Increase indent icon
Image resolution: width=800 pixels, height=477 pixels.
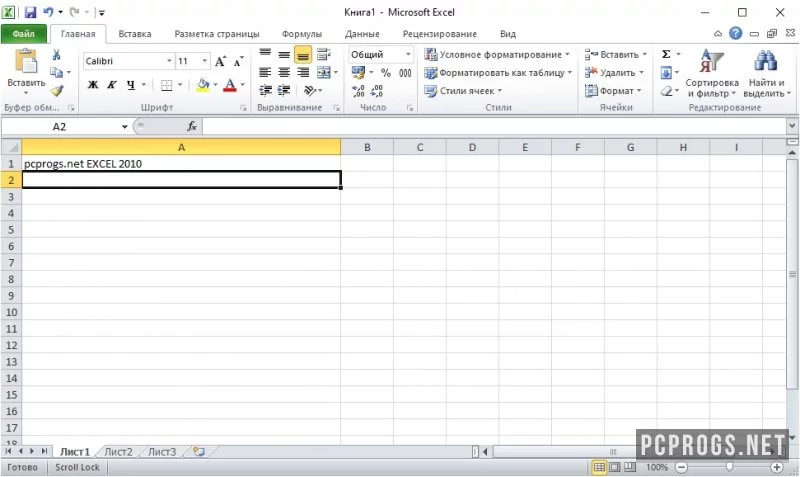(x=284, y=91)
